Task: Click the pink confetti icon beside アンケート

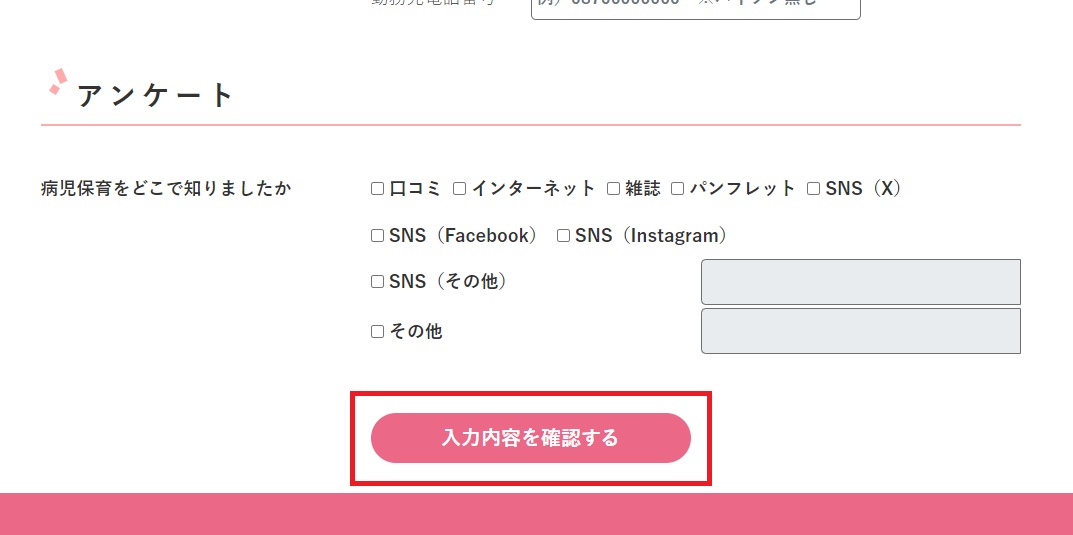Action: pyautogui.click(x=58, y=82)
